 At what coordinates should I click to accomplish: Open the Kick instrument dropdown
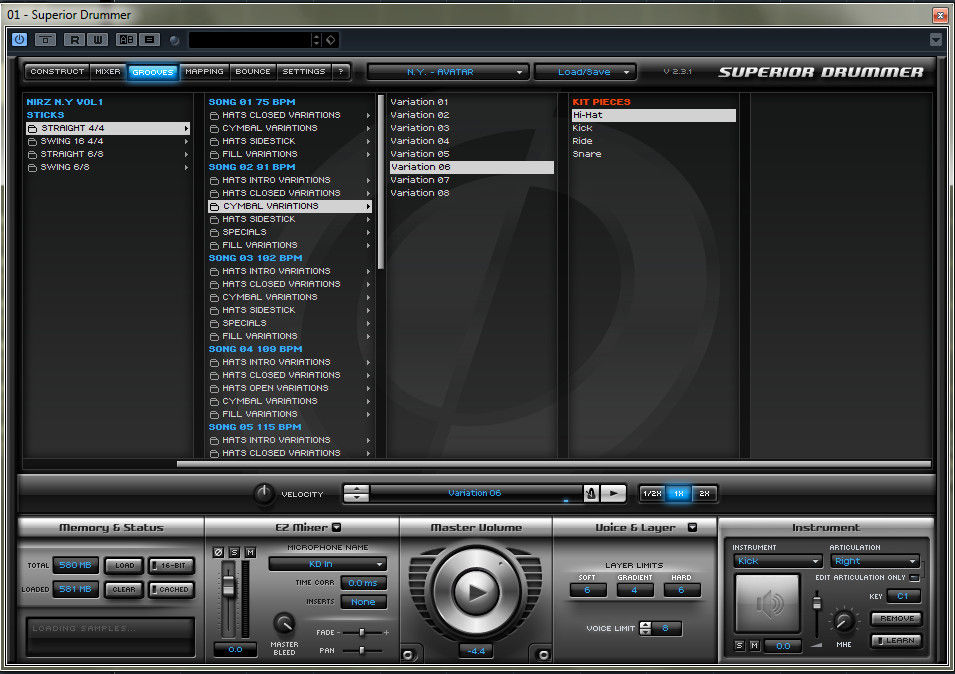[777, 561]
